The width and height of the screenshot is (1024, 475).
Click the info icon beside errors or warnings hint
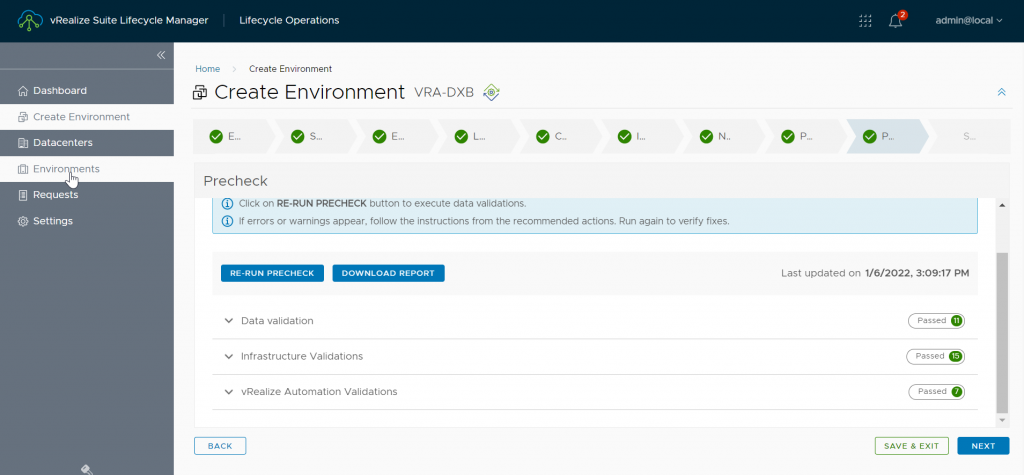(227, 221)
